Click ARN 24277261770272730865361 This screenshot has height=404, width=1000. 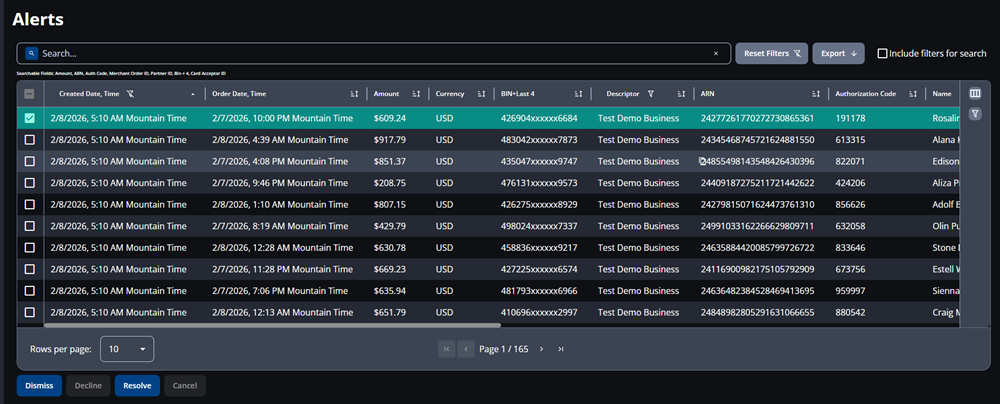[757, 118]
